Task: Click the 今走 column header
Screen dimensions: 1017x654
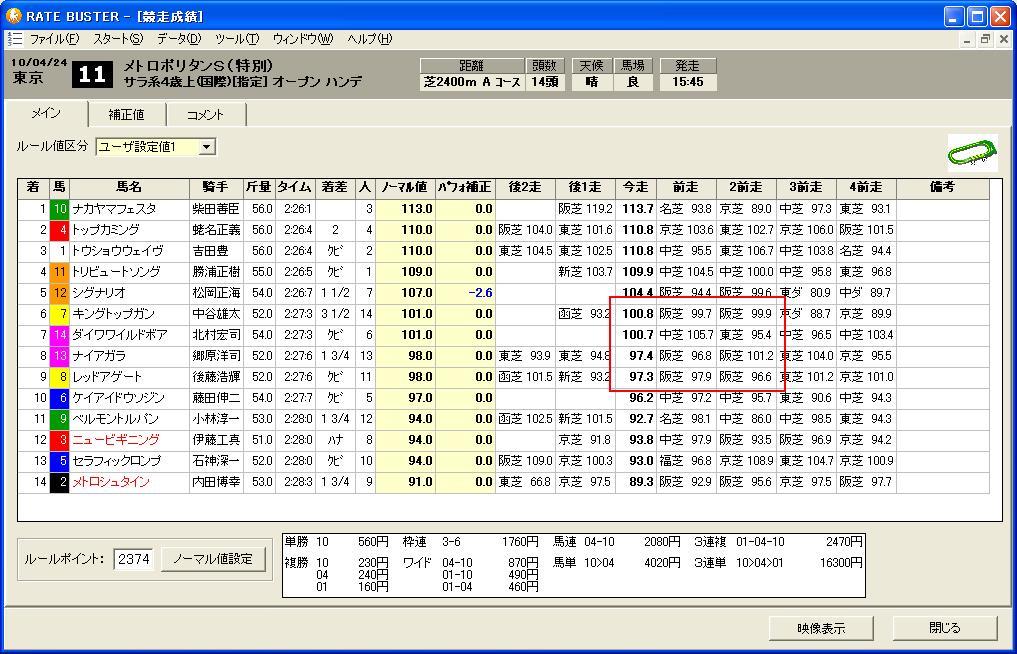Action: pos(636,188)
